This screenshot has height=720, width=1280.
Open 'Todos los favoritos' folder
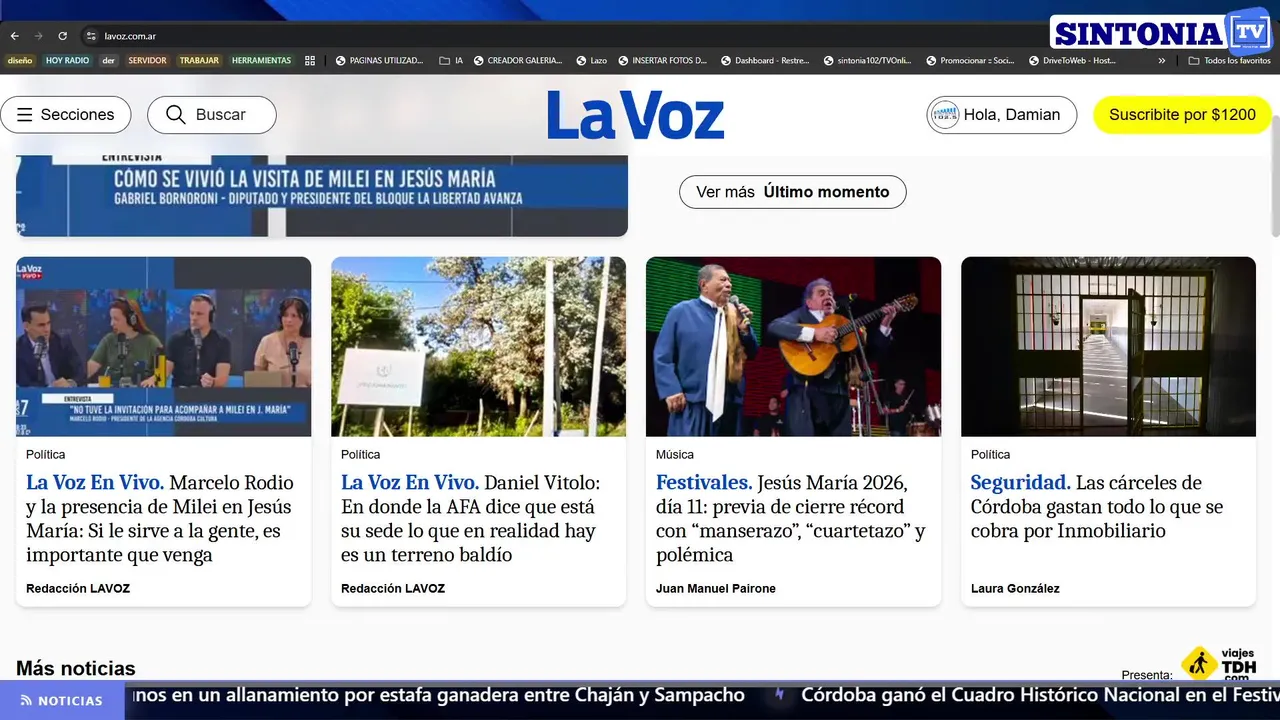(1229, 61)
